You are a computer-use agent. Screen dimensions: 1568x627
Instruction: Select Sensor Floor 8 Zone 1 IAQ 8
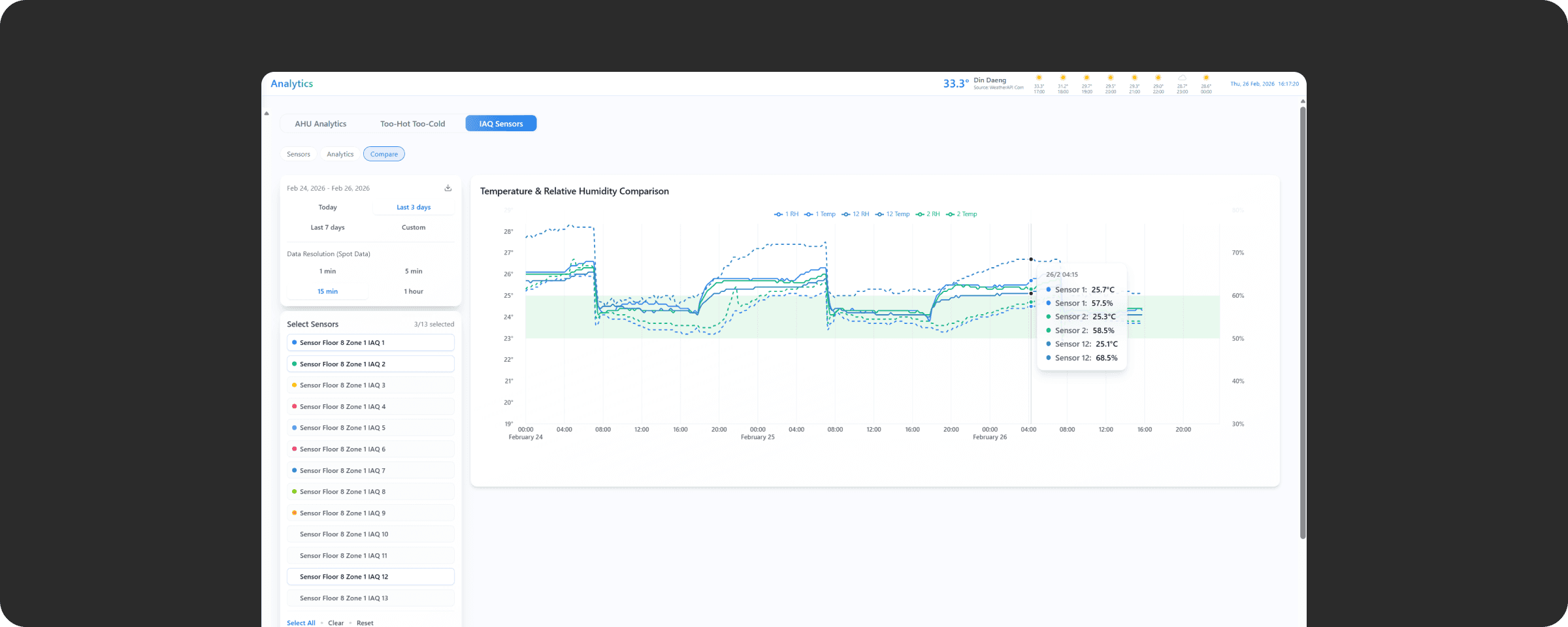click(370, 492)
